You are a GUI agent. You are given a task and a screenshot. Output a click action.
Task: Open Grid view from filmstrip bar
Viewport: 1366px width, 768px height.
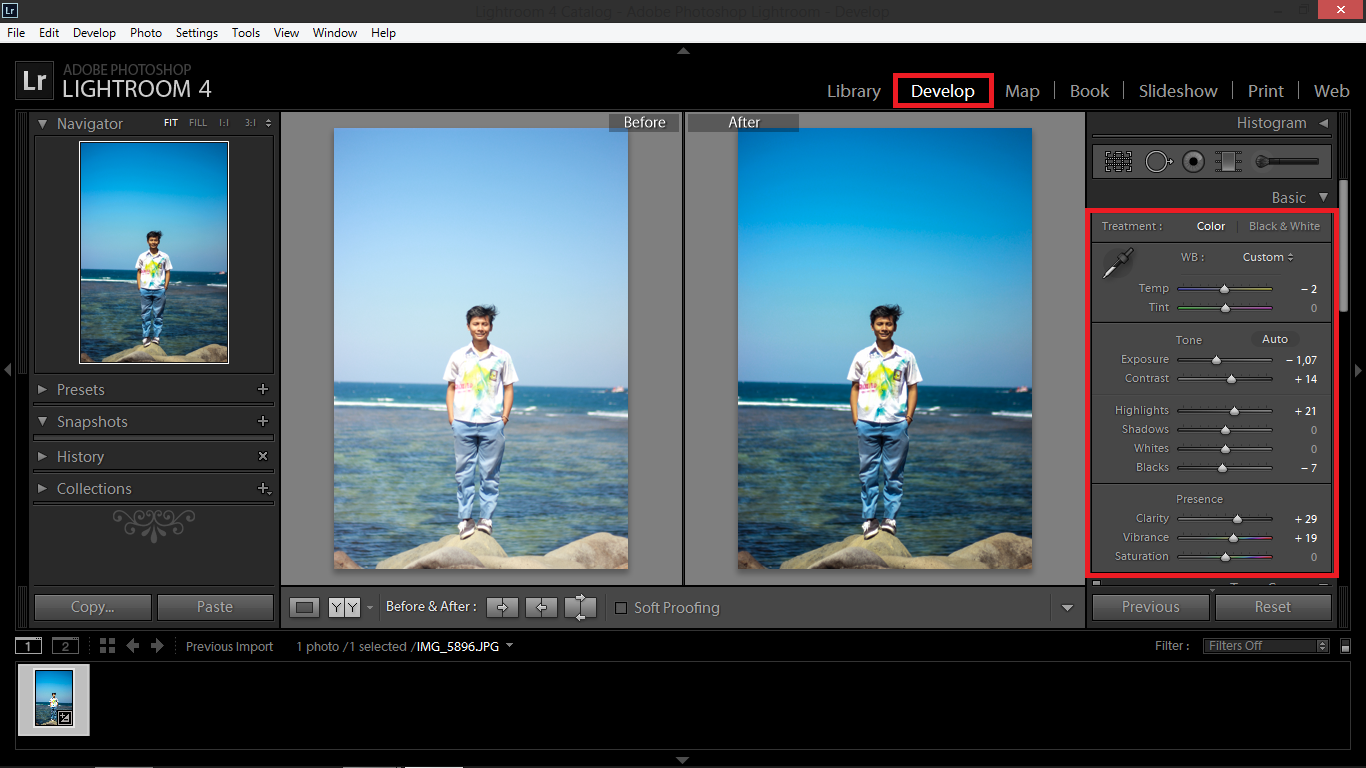coord(107,646)
